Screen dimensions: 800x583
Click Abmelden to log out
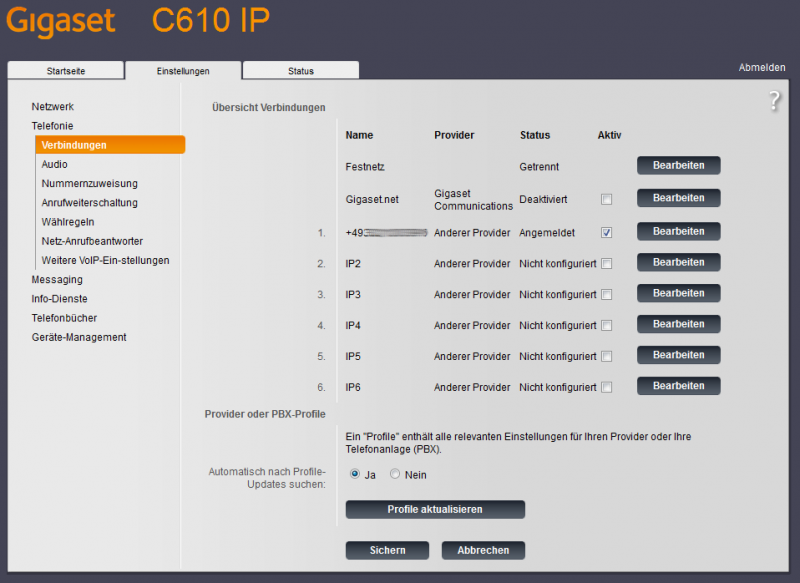[x=761, y=66]
